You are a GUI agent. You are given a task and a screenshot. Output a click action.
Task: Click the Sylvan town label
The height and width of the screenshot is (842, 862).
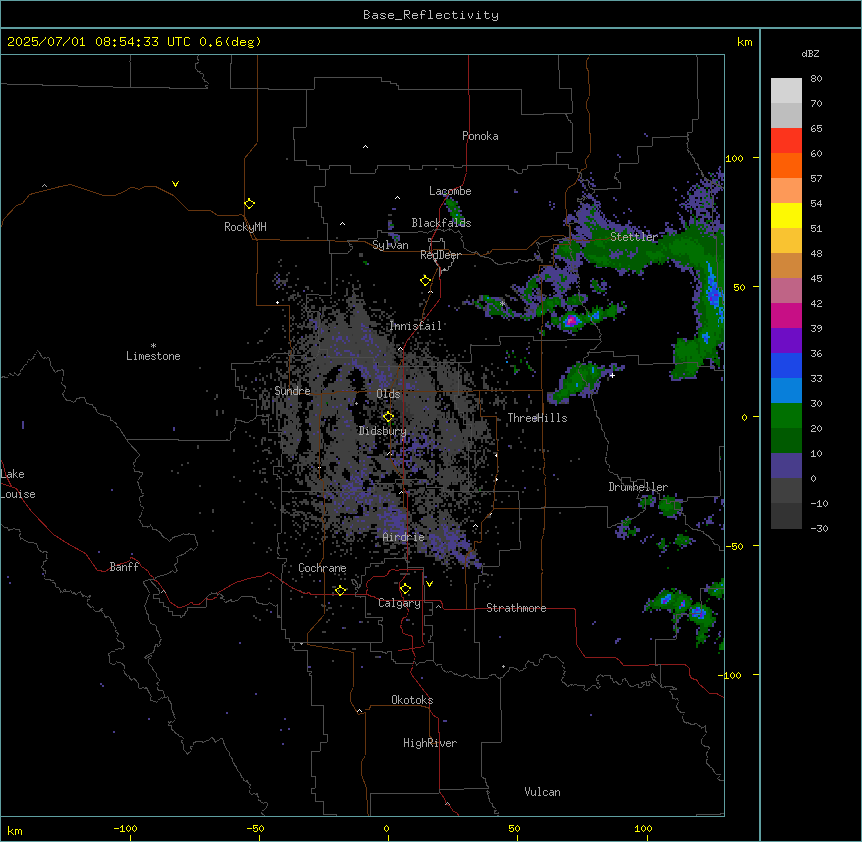pyautogui.click(x=390, y=245)
